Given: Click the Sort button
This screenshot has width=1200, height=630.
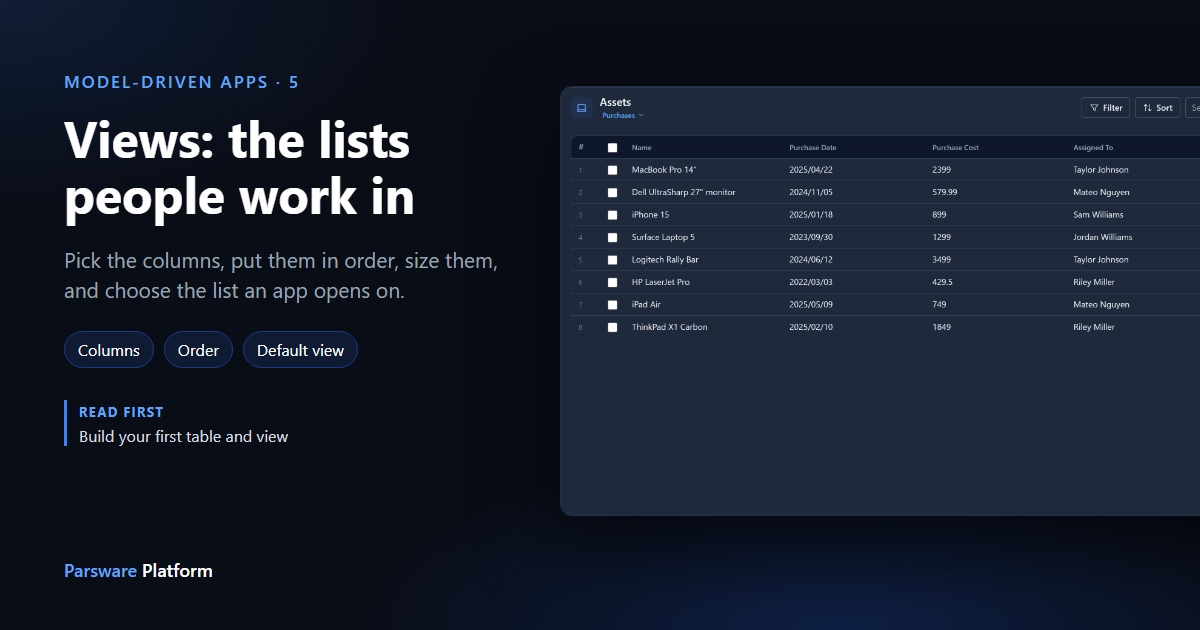Looking at the screenshot, I should pos(1158,108).
